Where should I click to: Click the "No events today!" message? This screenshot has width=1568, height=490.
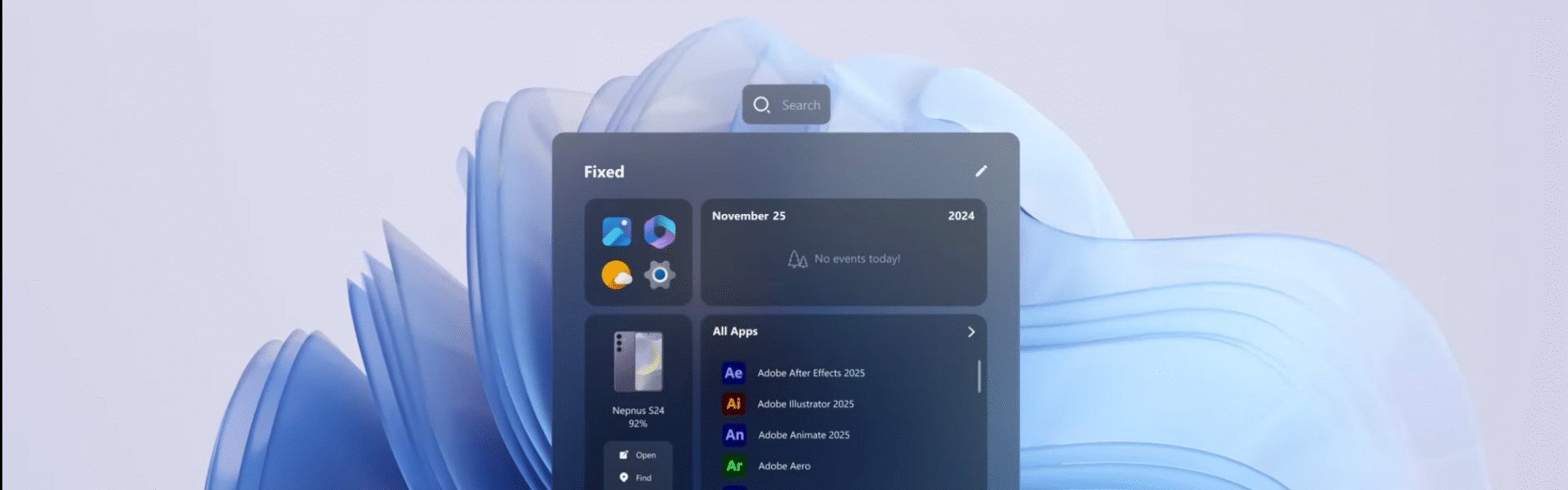857,259
